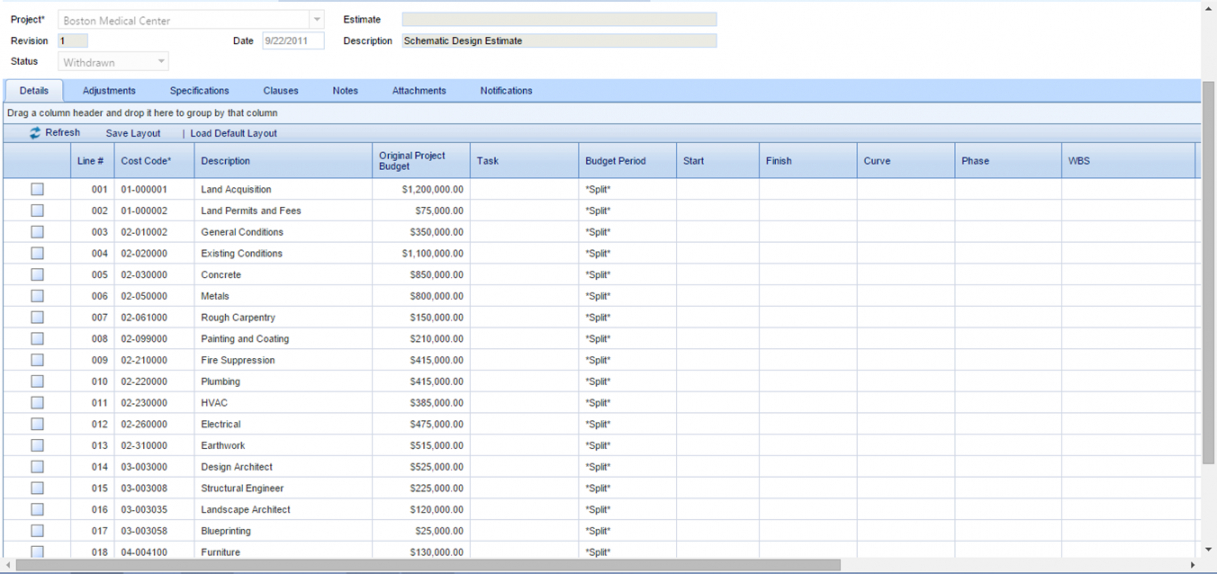
Task: Toggle checkbox for Design Architect line 014
Action: 37,467
